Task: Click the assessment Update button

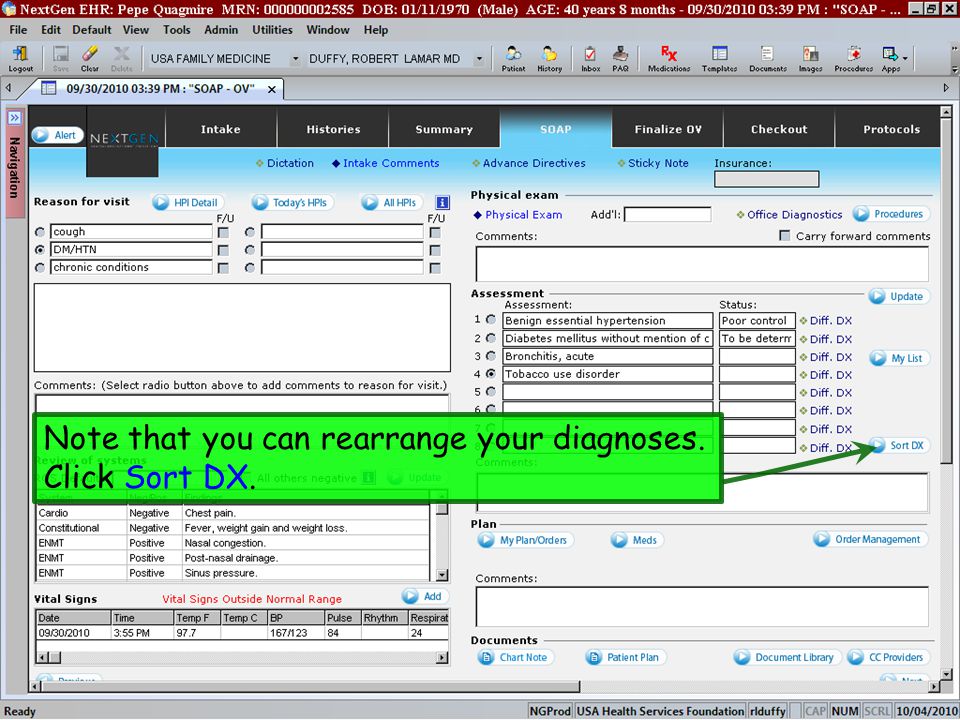Action: [x=898, y=296]
